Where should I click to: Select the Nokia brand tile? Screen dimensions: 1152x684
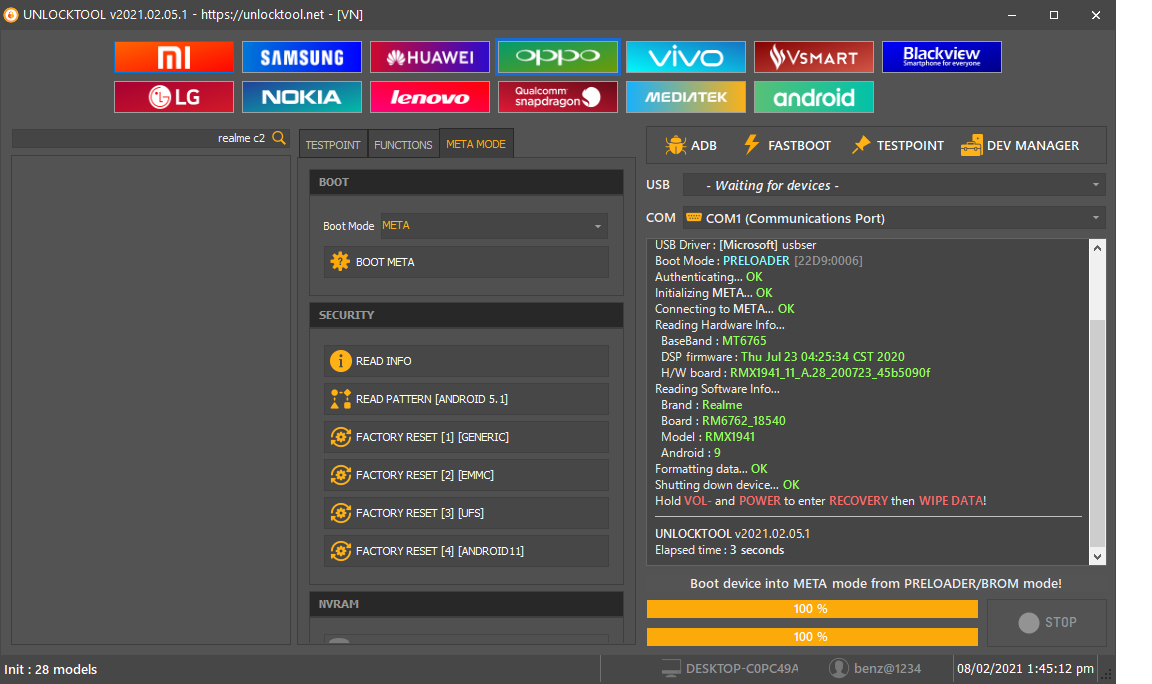(x=302, y=97)
